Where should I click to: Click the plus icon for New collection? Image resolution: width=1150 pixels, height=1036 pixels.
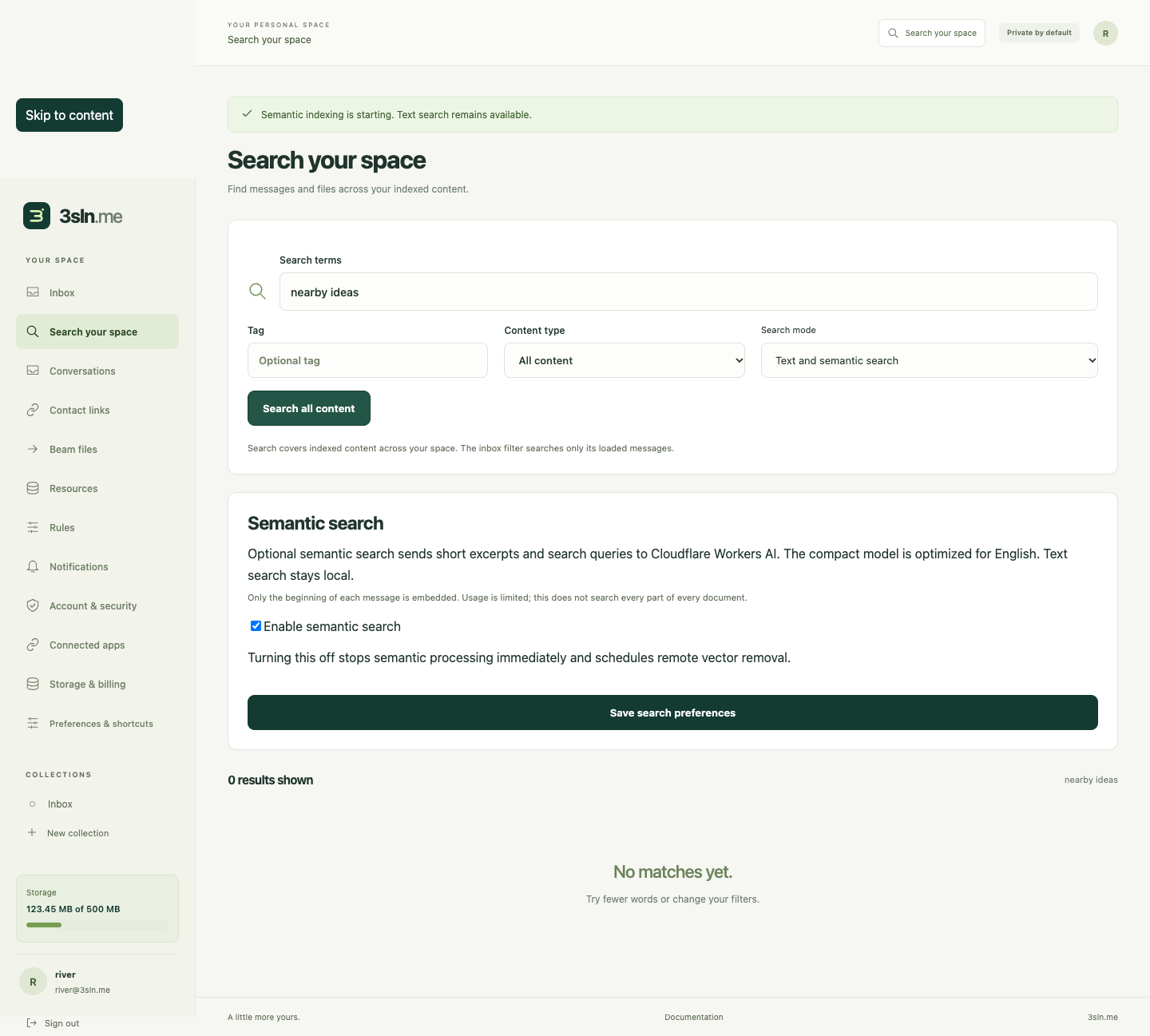coord(32,832)
